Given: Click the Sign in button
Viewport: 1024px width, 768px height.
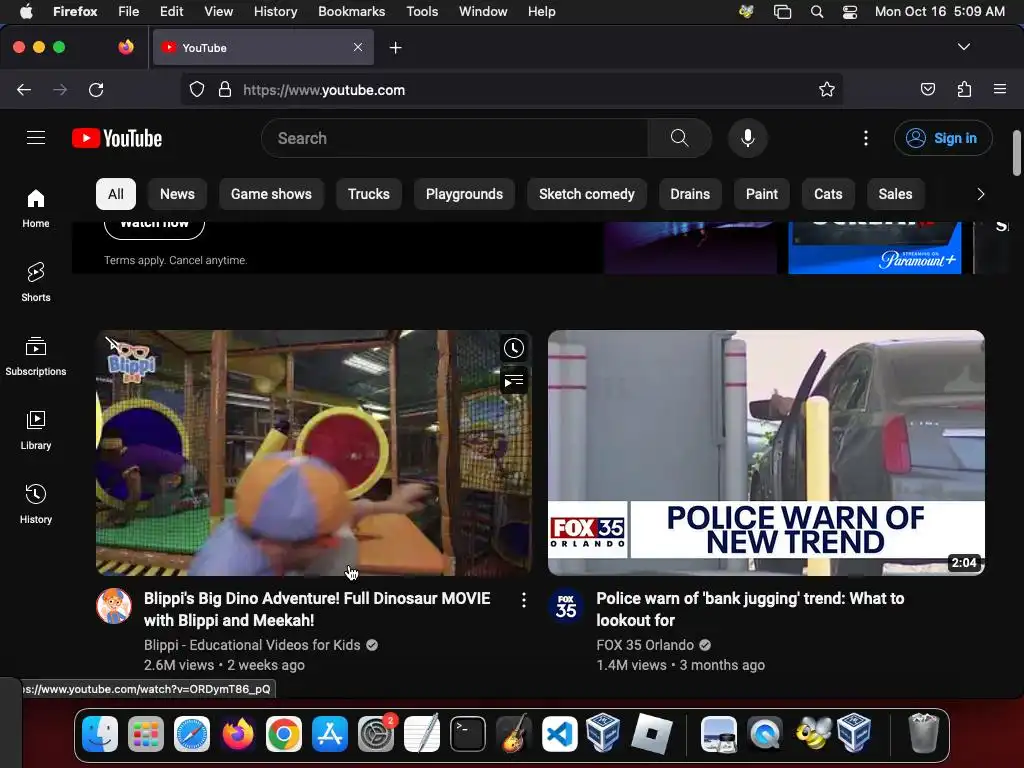Looking at the screenshot, I should click(x=943, y=138).
